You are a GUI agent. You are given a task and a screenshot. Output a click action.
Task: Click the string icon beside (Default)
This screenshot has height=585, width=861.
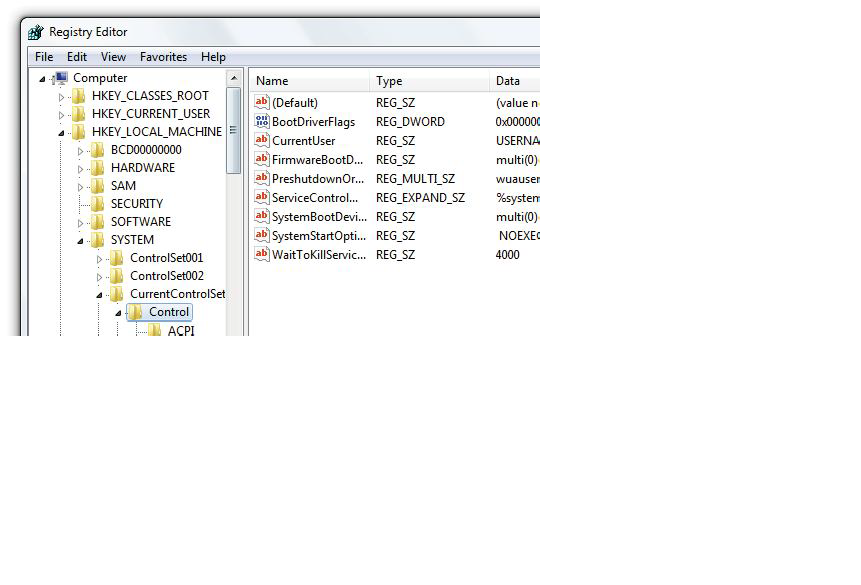pyautogui.click(x=261, y=102)
